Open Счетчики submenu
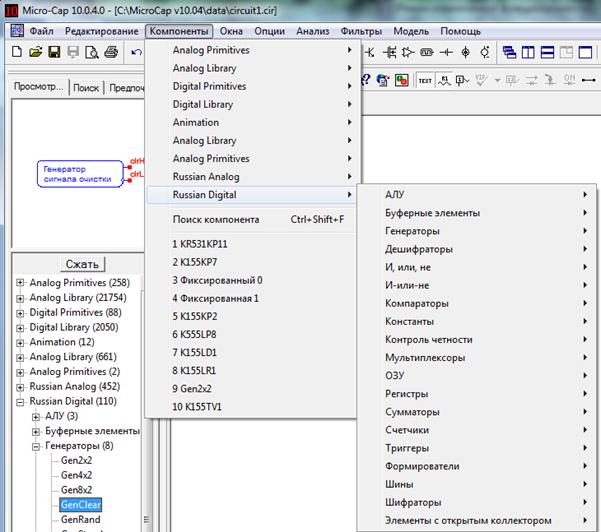The image size is (601, 532). pyautogui.click(x=476, y=430)
